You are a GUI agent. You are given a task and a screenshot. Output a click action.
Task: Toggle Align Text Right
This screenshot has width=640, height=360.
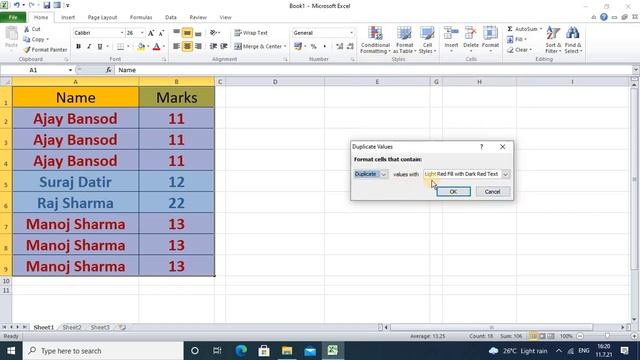198,47
